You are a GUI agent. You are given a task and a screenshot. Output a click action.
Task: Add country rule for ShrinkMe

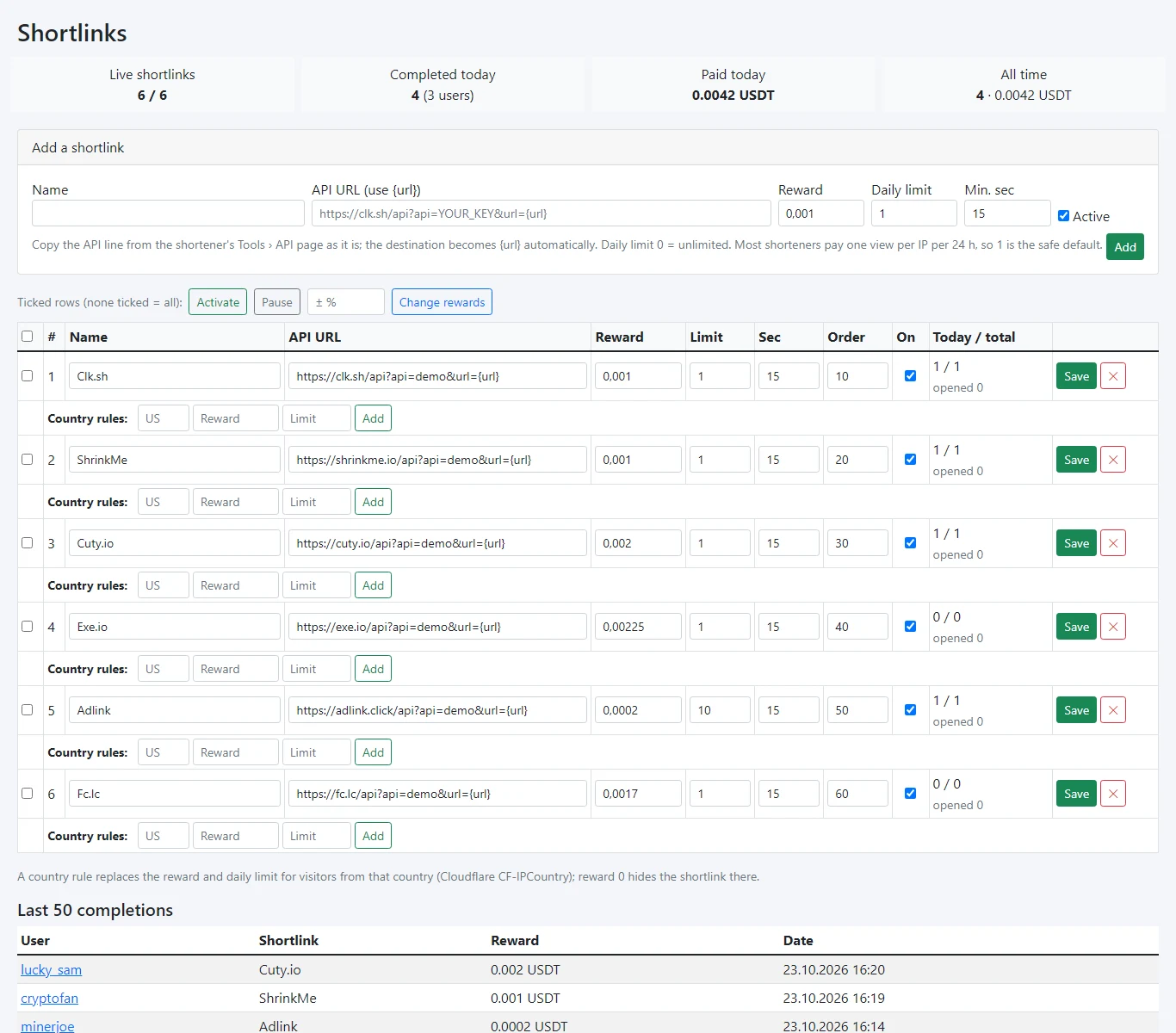click(373, 502)
